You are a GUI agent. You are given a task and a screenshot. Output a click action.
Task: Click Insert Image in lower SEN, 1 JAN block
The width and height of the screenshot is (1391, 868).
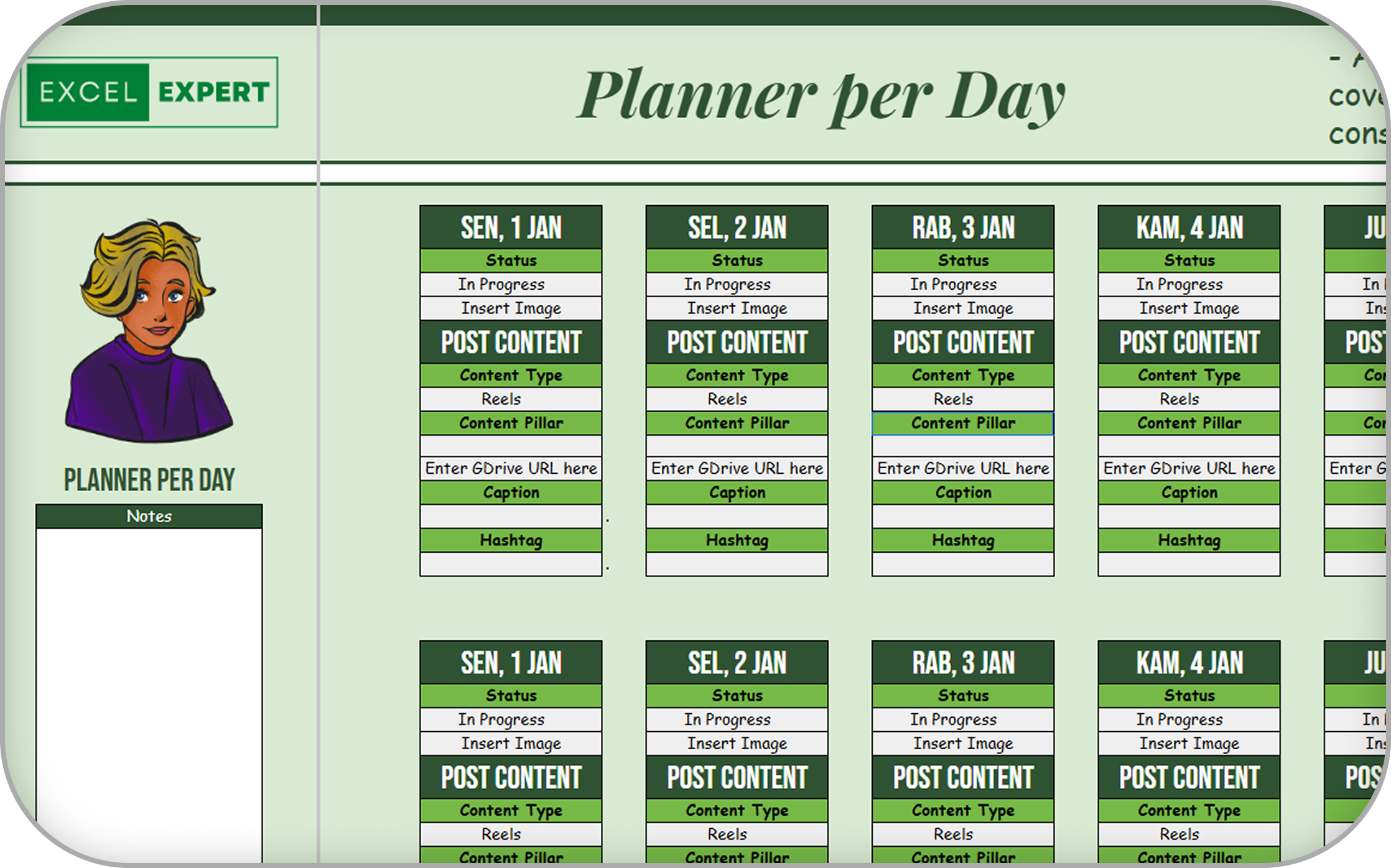[x=511, y=744]
